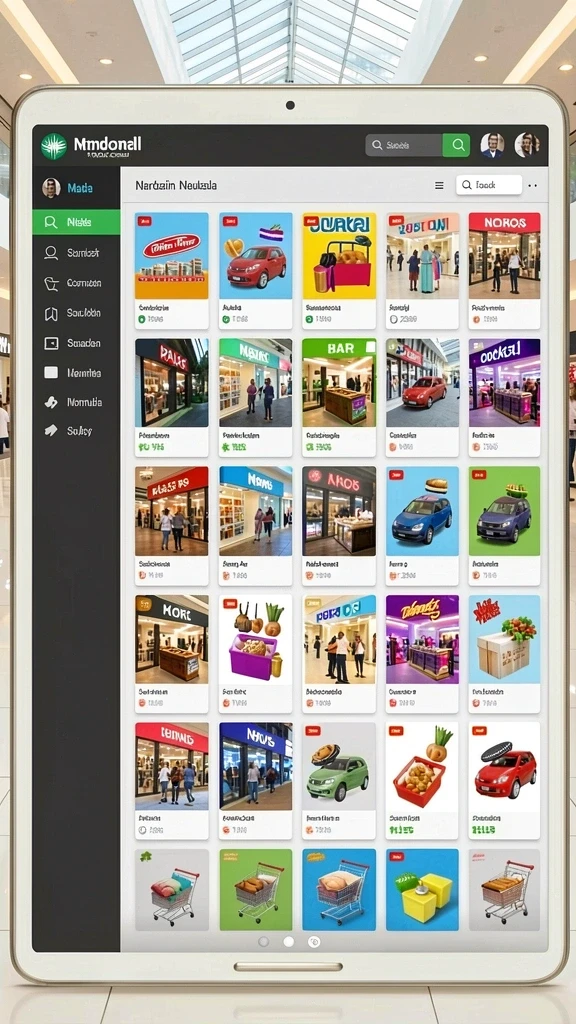The width and height of the screenshot is (576, 1024).
Task: Select the green highlighted search item in sidebar
Action: tap(76, 222)
